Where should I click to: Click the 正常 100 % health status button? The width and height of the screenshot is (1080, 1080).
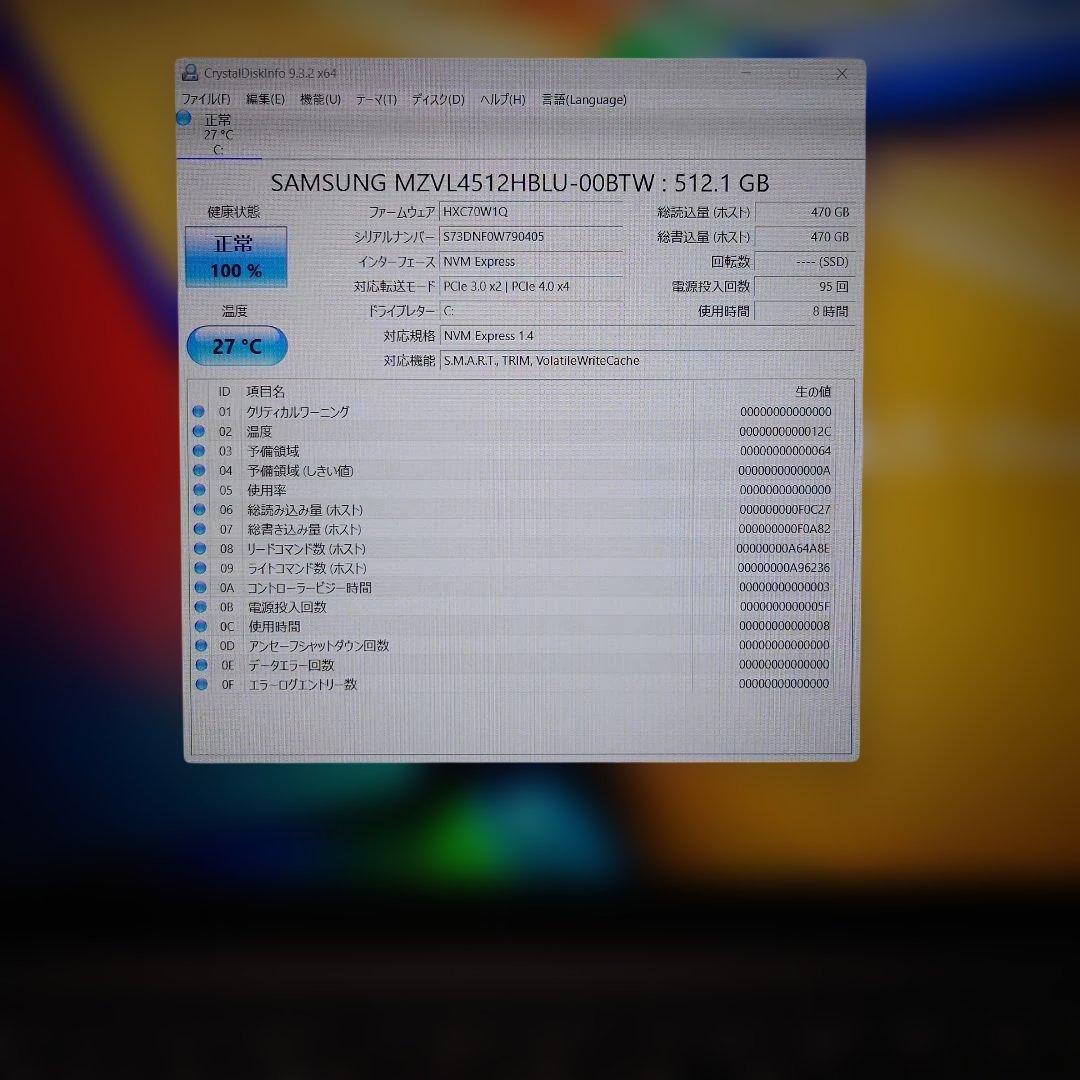pos(236,257)
